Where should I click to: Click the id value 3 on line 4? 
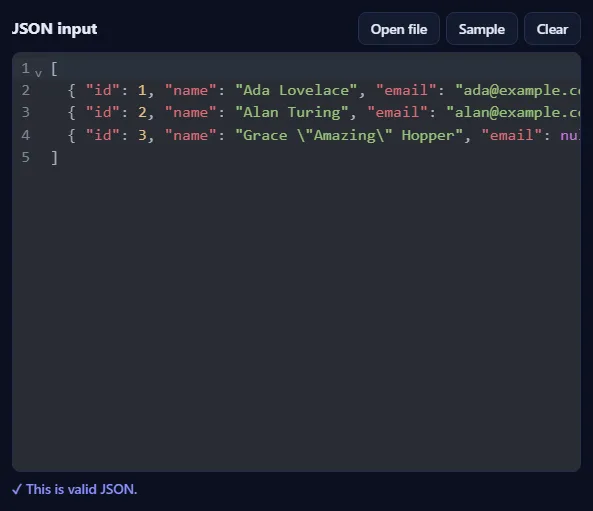click(142, 135)
